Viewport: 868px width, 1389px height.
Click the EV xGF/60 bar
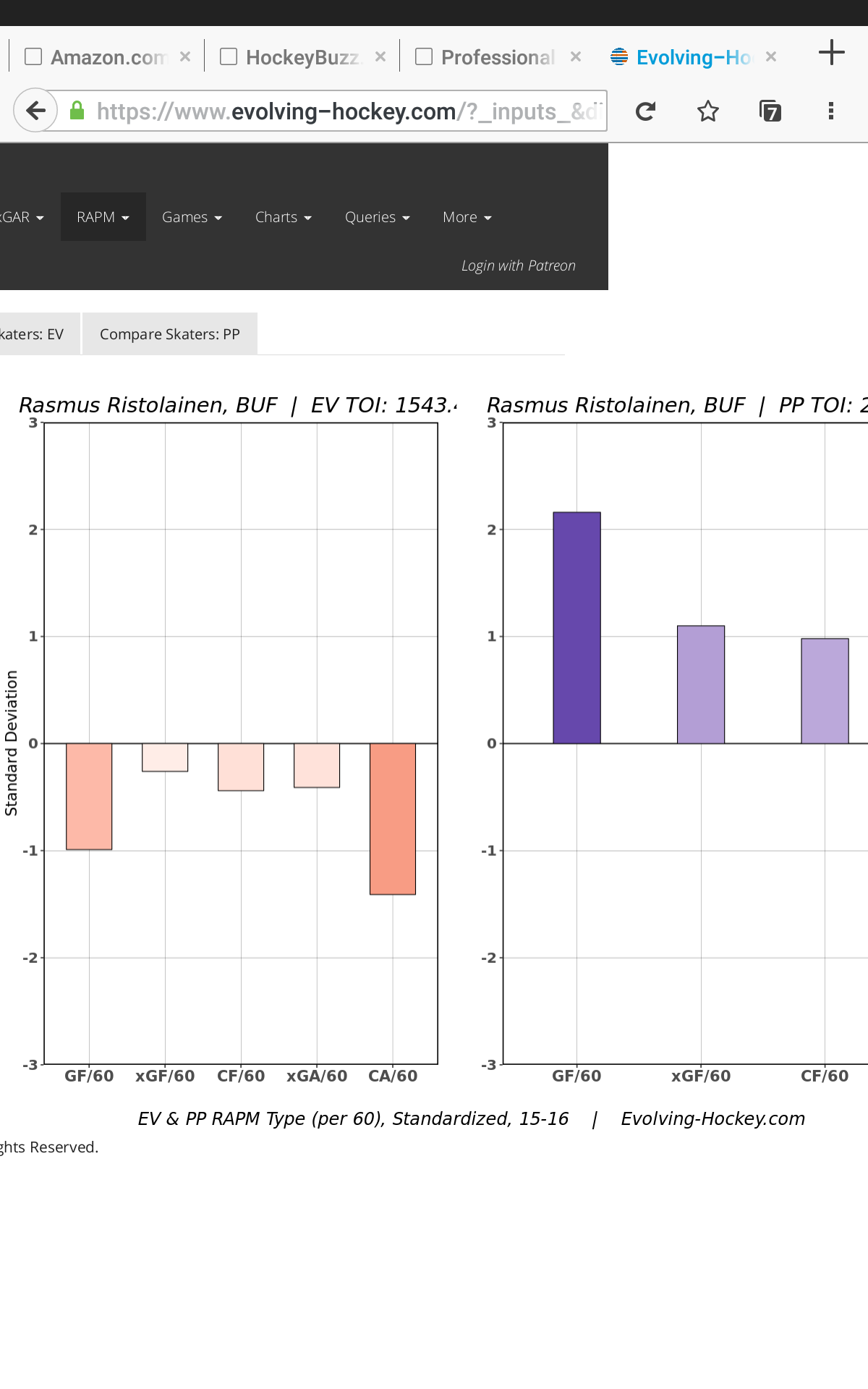(x=165, y=757)
